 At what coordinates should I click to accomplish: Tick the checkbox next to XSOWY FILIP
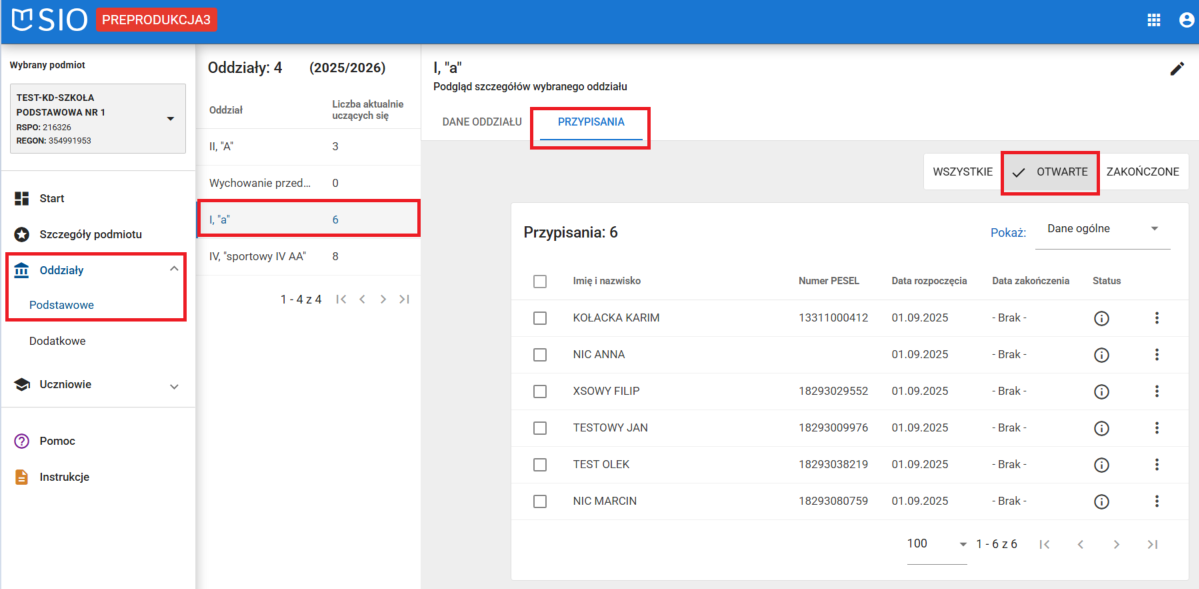540,391
